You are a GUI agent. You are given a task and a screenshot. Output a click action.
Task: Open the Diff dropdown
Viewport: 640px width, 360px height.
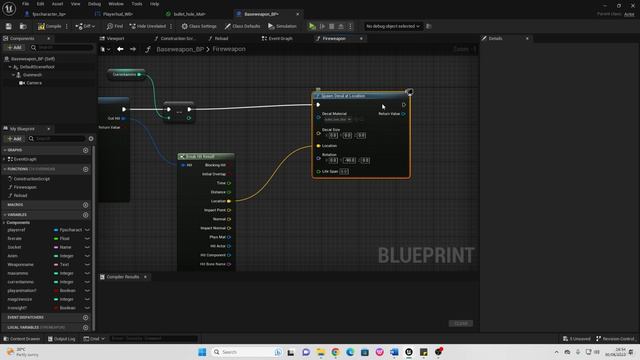tap(85, 26)
